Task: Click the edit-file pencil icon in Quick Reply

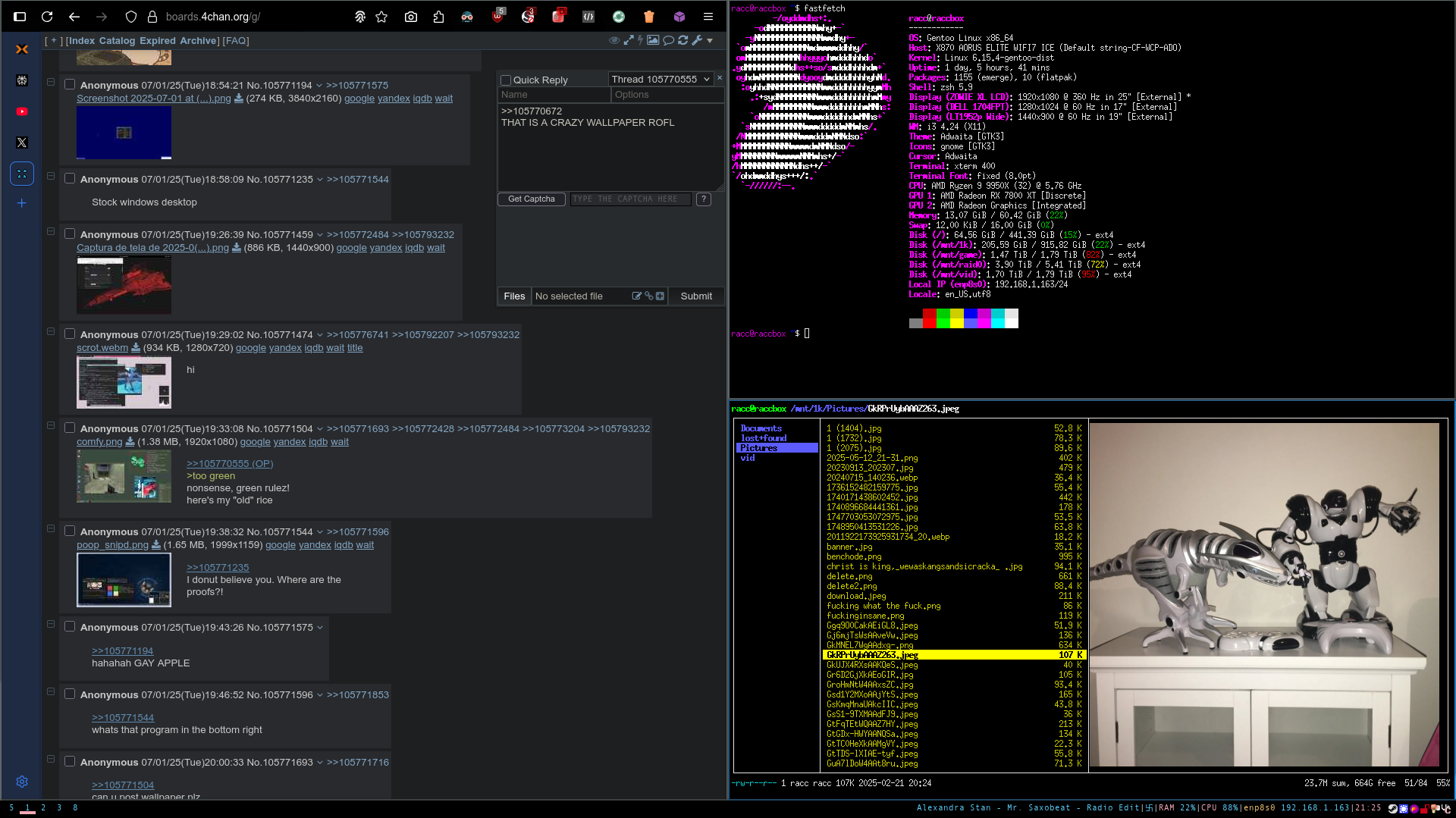Action: click(x=637, y=296)
